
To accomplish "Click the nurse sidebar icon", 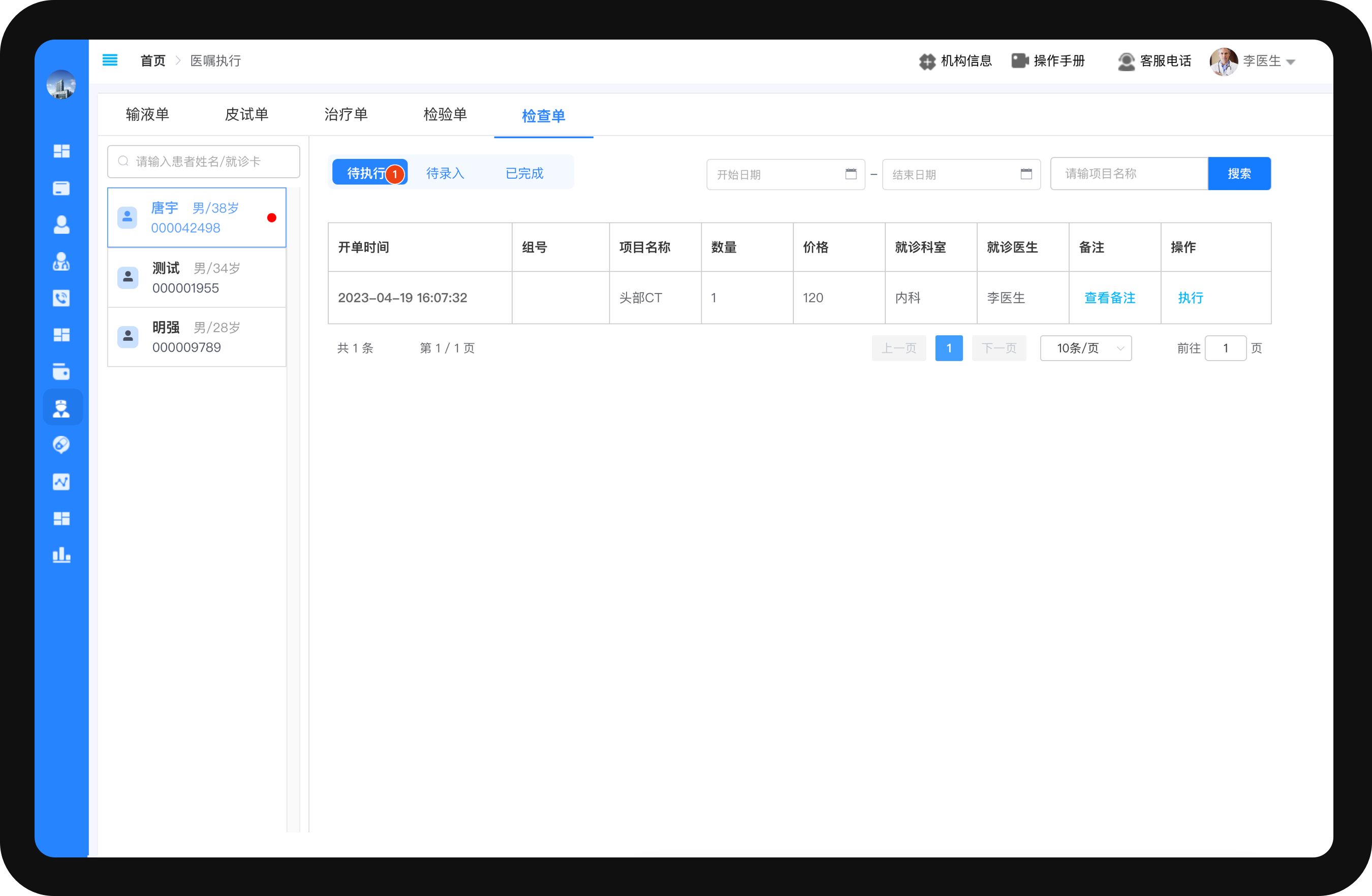I will pos(61,408).
